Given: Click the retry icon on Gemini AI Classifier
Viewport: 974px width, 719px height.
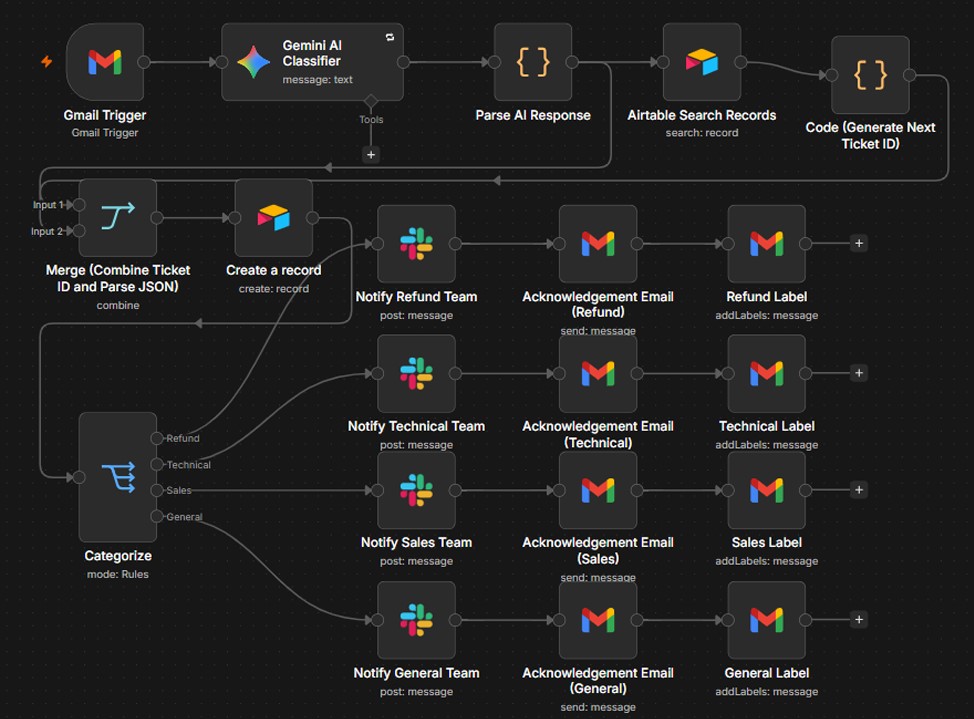Looking at the screenshot, I should coord(390,37).
